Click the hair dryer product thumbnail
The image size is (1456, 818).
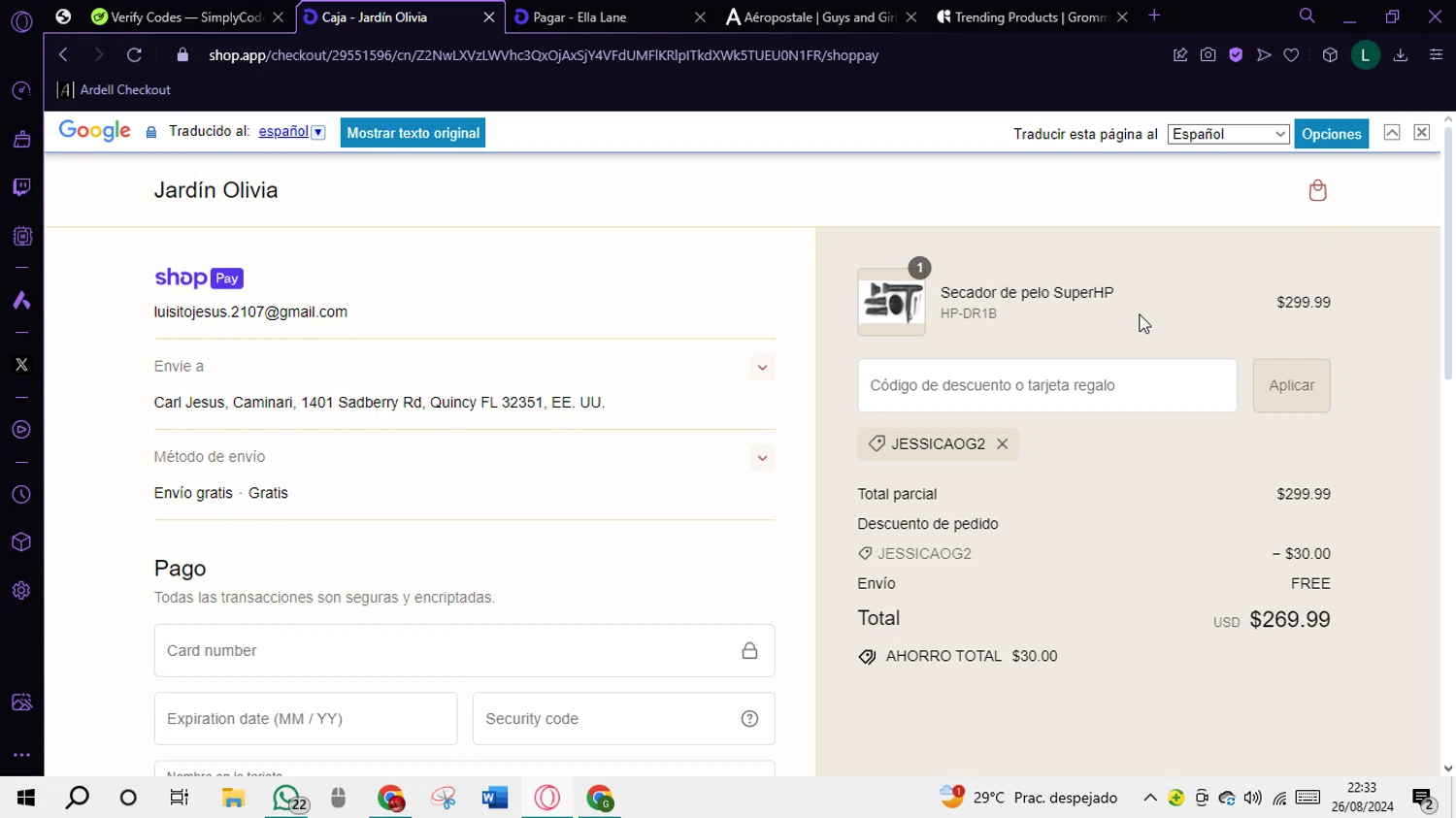click(891, 302)
